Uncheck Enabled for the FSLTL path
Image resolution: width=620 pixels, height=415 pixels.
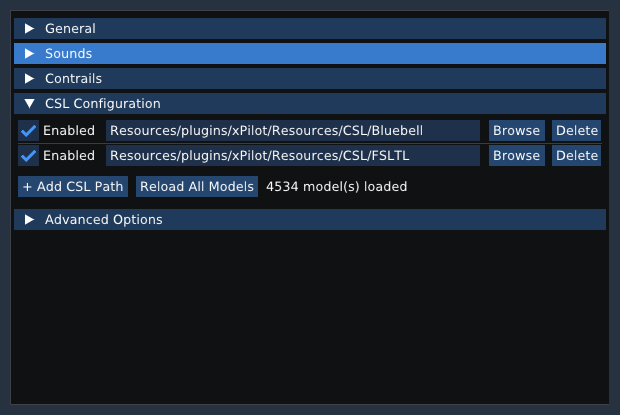coord(28,156)
